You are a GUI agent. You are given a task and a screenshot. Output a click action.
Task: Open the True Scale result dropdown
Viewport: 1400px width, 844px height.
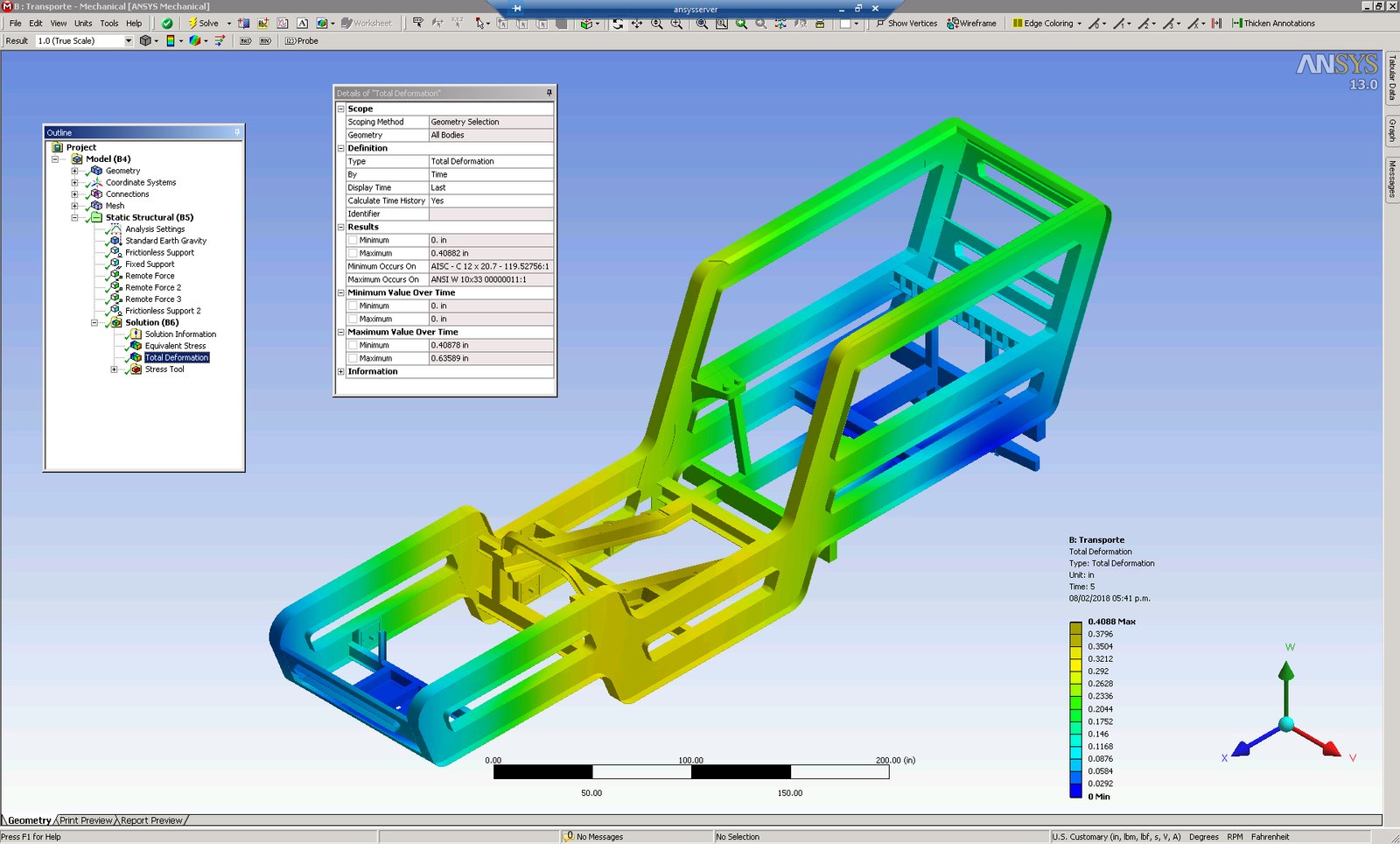coord(129,41)
